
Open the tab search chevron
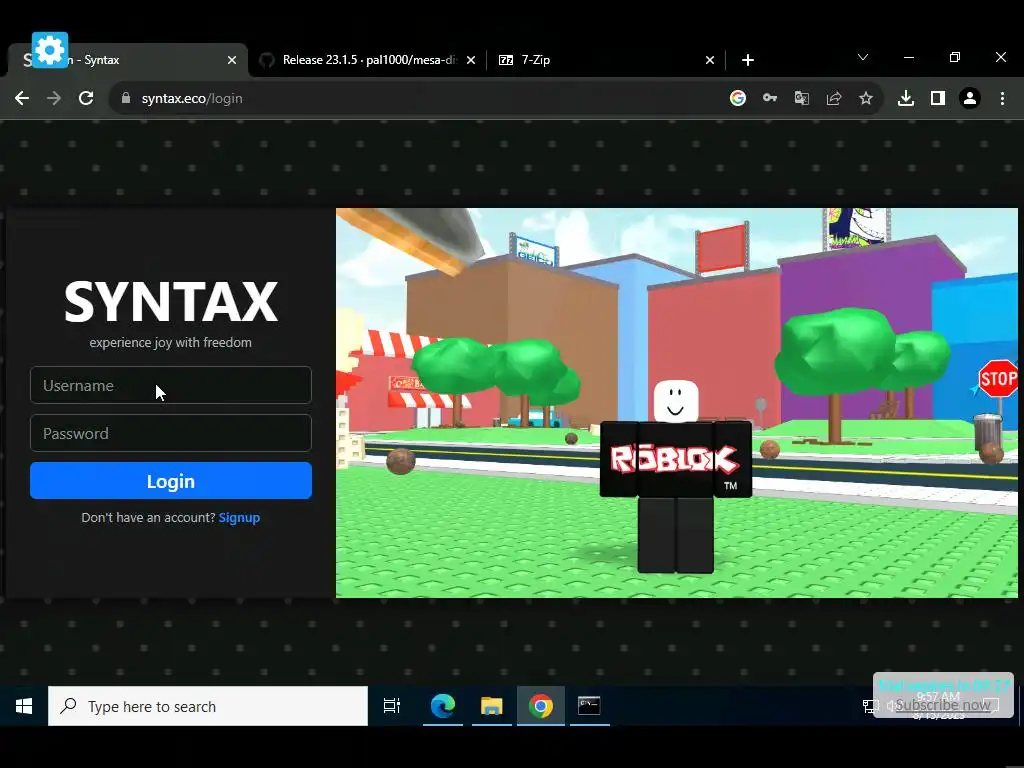(863, 57)
